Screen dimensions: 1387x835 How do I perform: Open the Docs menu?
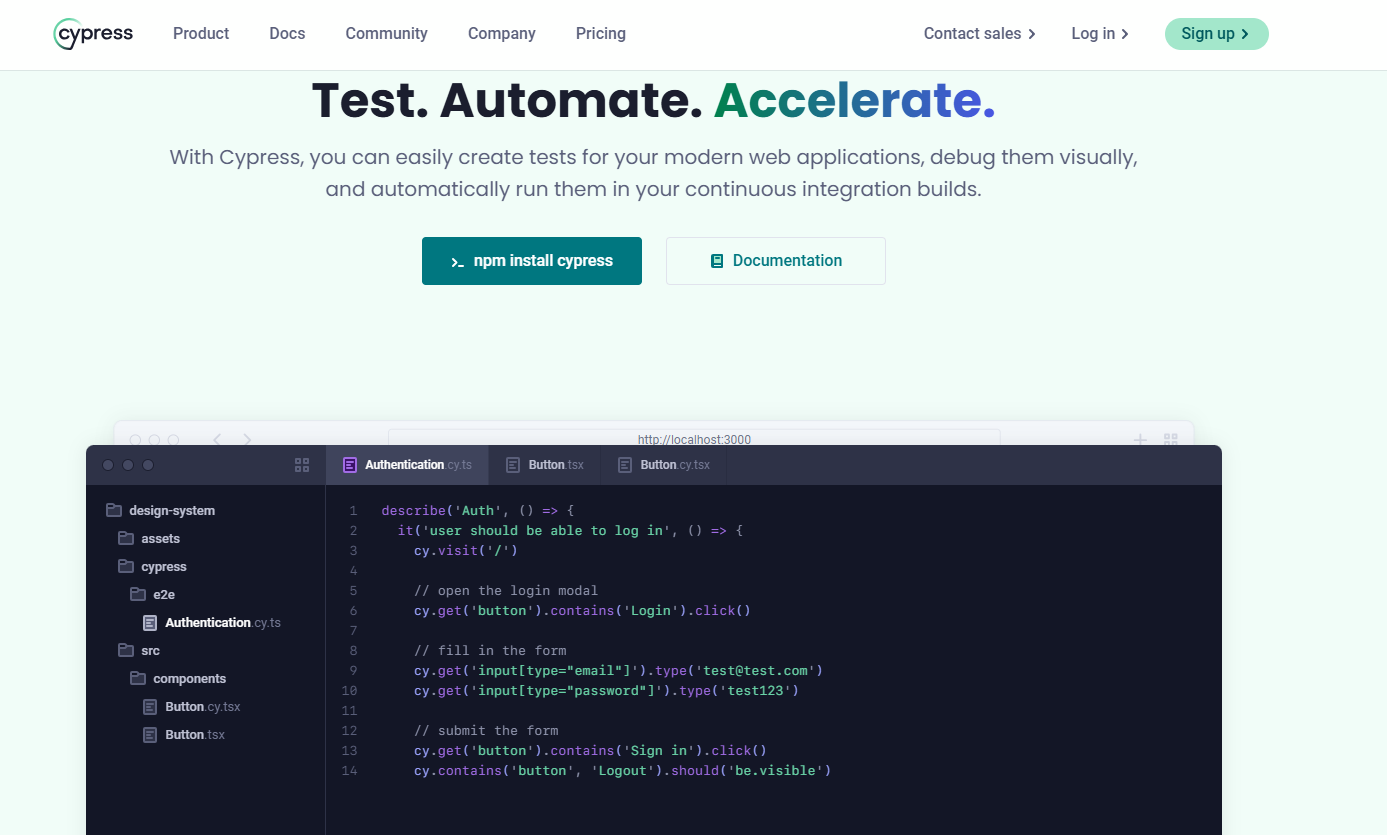click(287, 34)
